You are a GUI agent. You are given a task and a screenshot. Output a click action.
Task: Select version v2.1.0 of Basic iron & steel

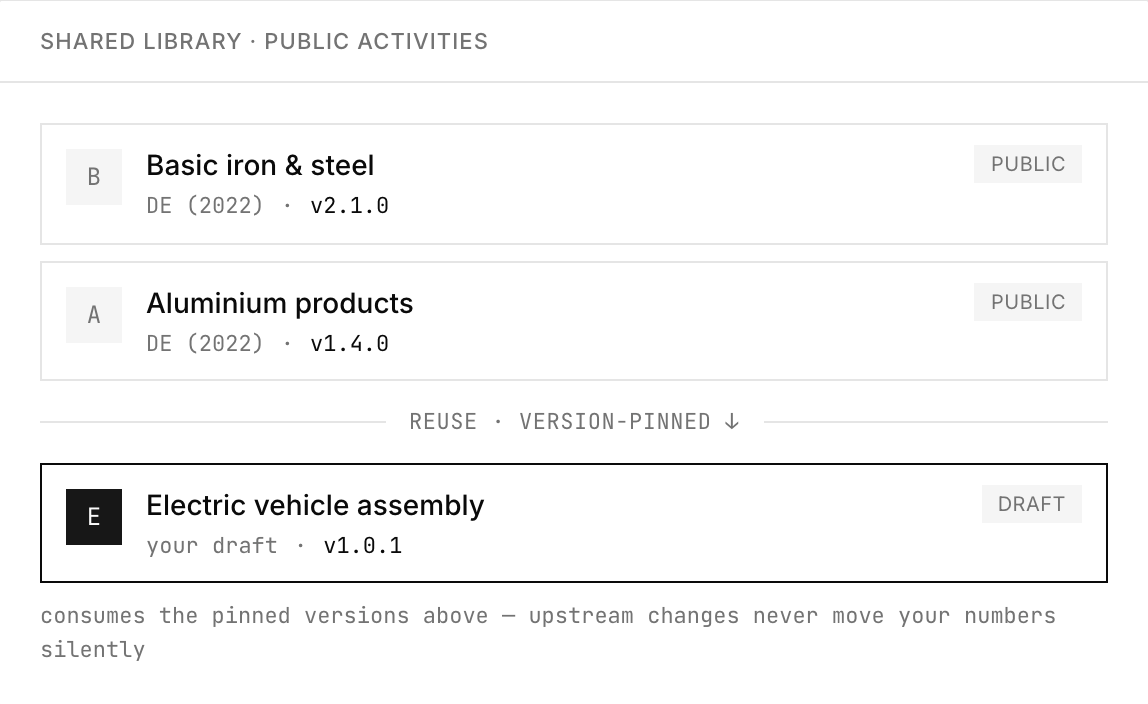[x=349, y=206]
